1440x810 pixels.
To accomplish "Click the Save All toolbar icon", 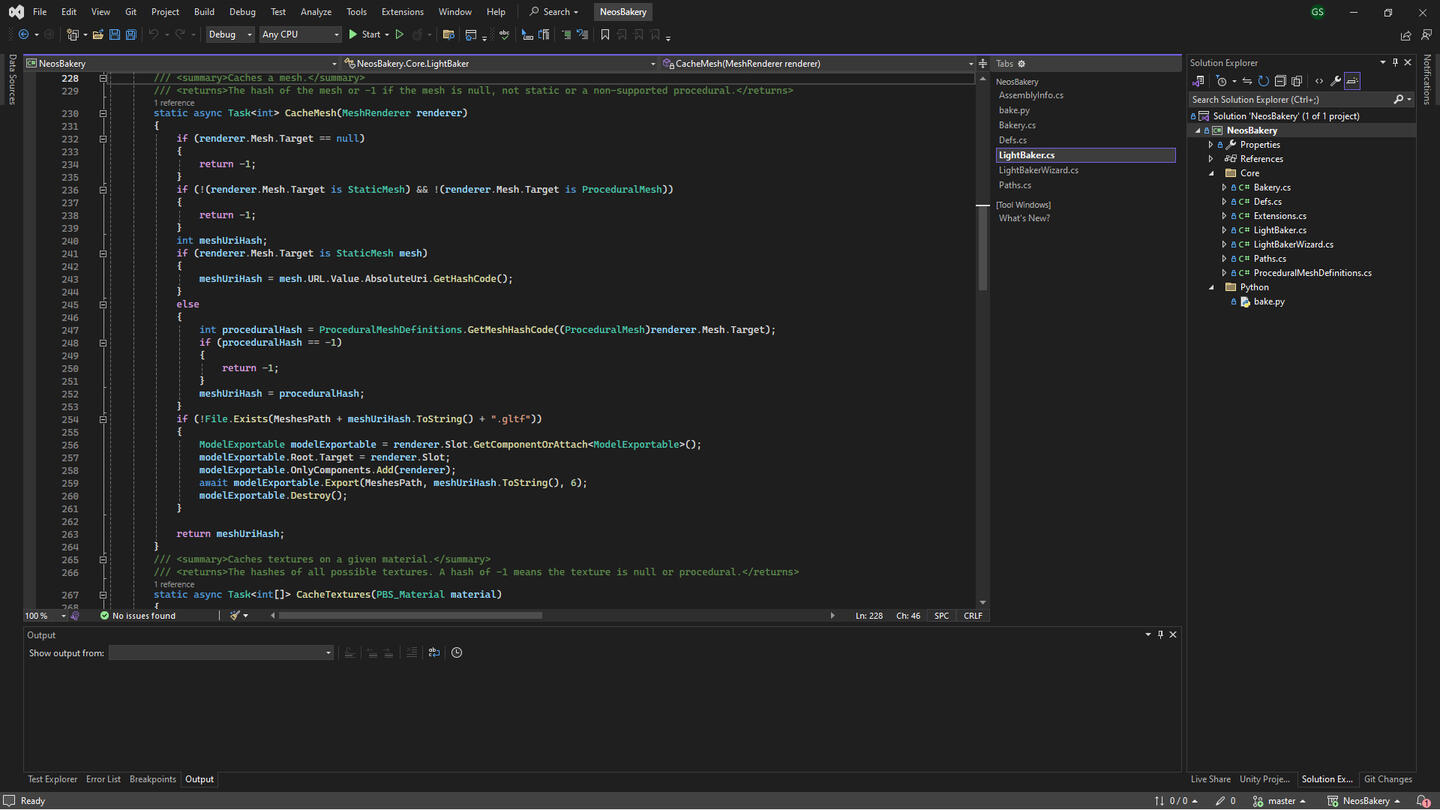I will coord(131,35).
